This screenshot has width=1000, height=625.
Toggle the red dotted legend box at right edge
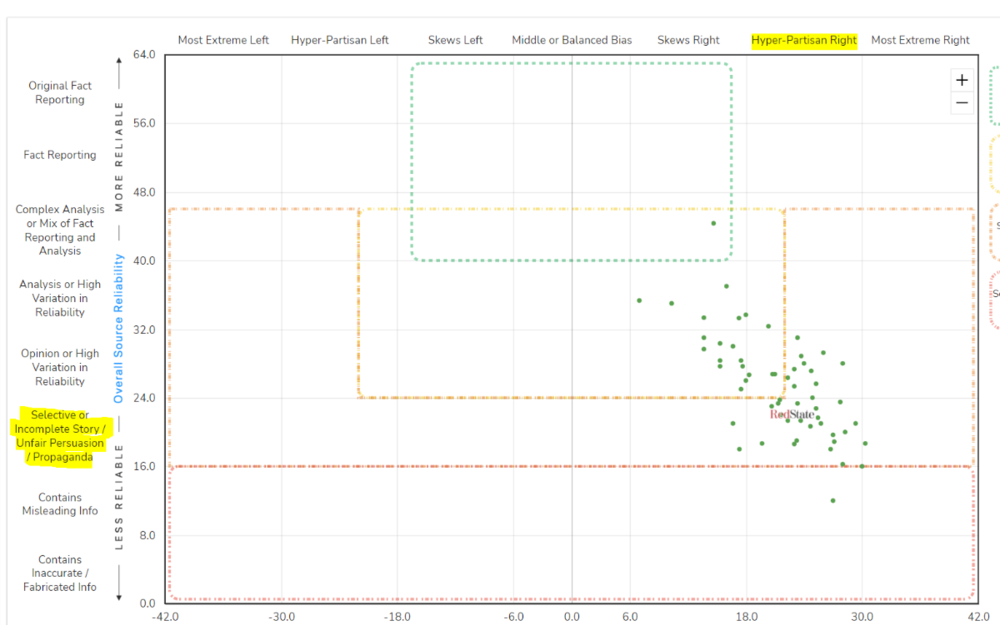[x=994, y=298]
